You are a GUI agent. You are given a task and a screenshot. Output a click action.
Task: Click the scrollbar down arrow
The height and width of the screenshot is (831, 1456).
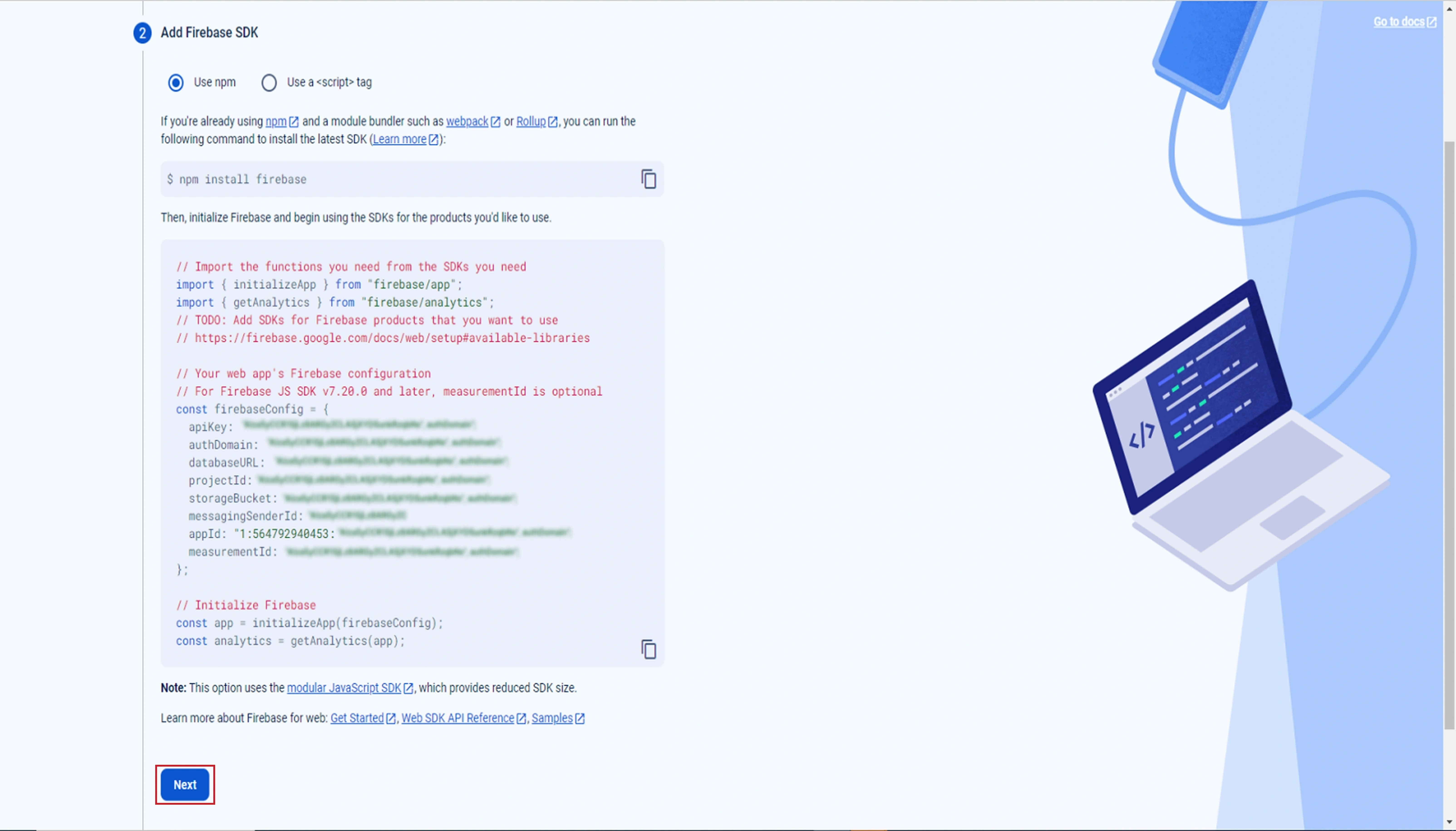(x=1449, y=822)
